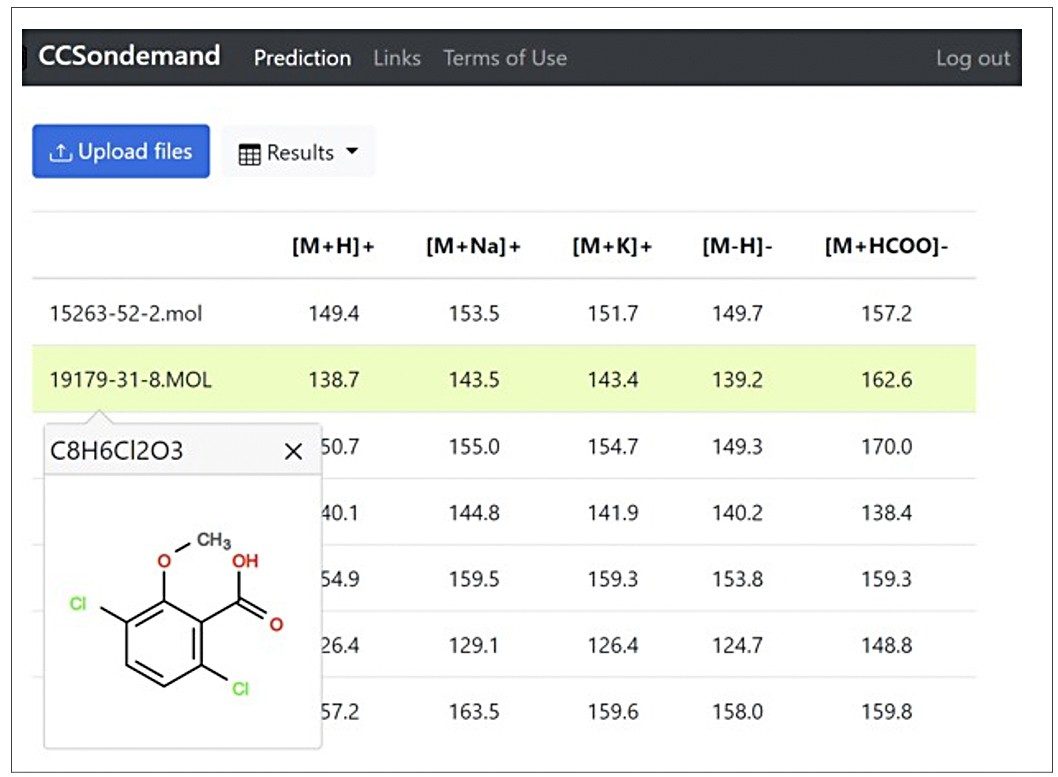Click the 129.1 value cell
1058x777 pixels.
(474, 645)
